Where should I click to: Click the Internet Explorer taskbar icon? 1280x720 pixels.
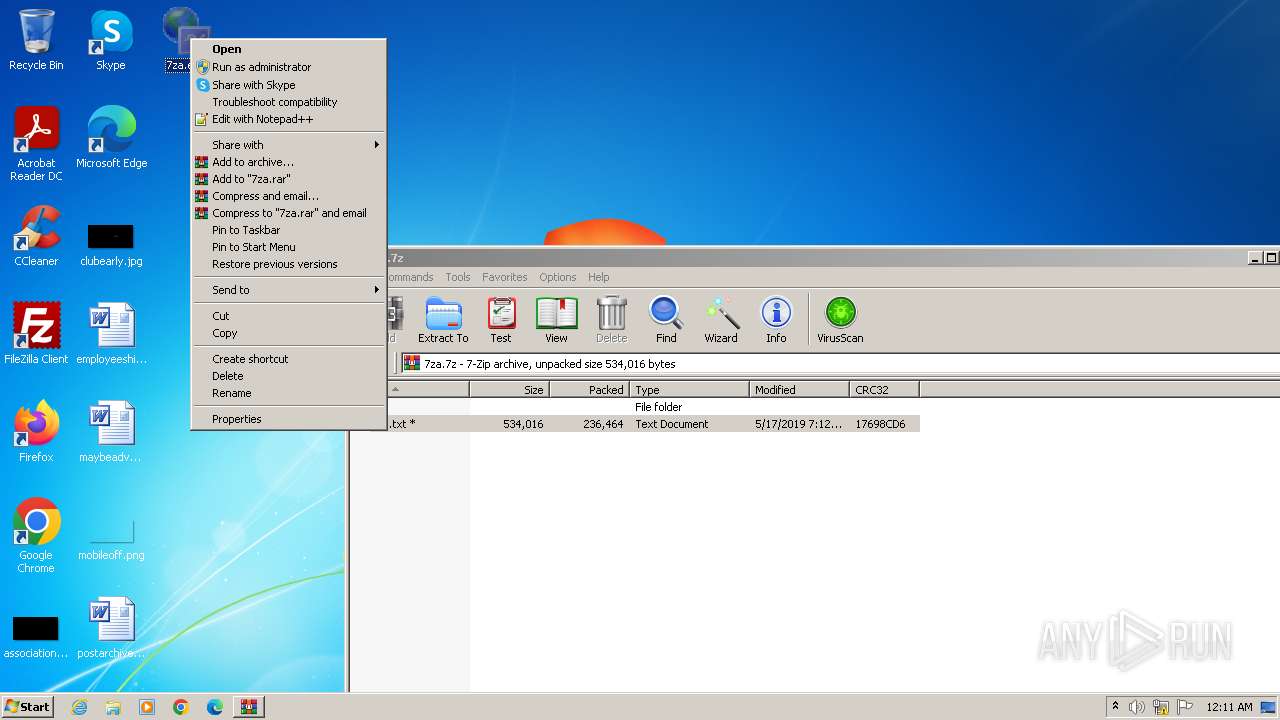(79, 707)
